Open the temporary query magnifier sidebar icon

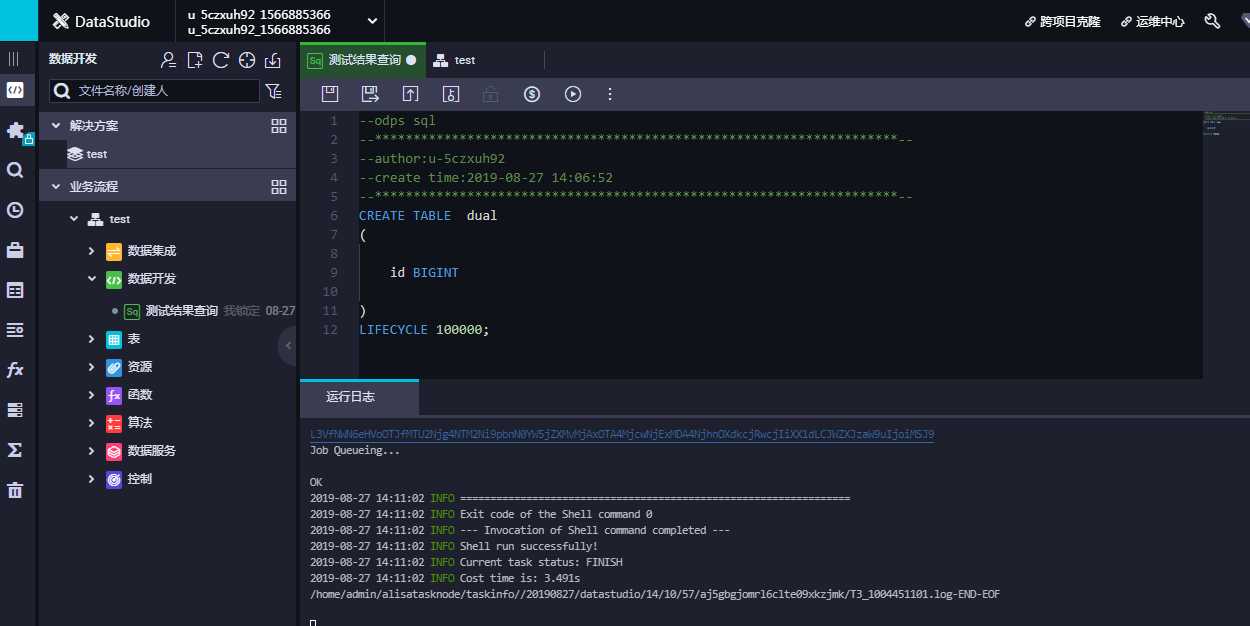tap(15, 170)
